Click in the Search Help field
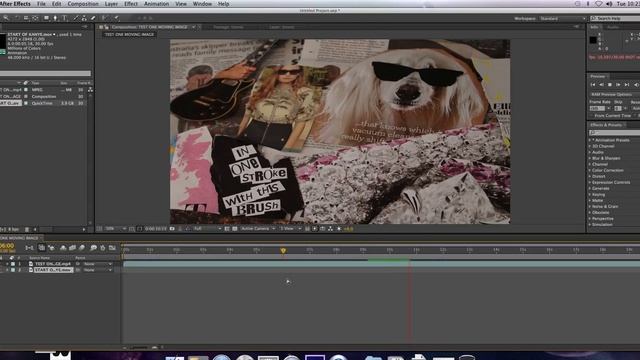The height and width of the screenshot is (360, 640). coord(616,18)
